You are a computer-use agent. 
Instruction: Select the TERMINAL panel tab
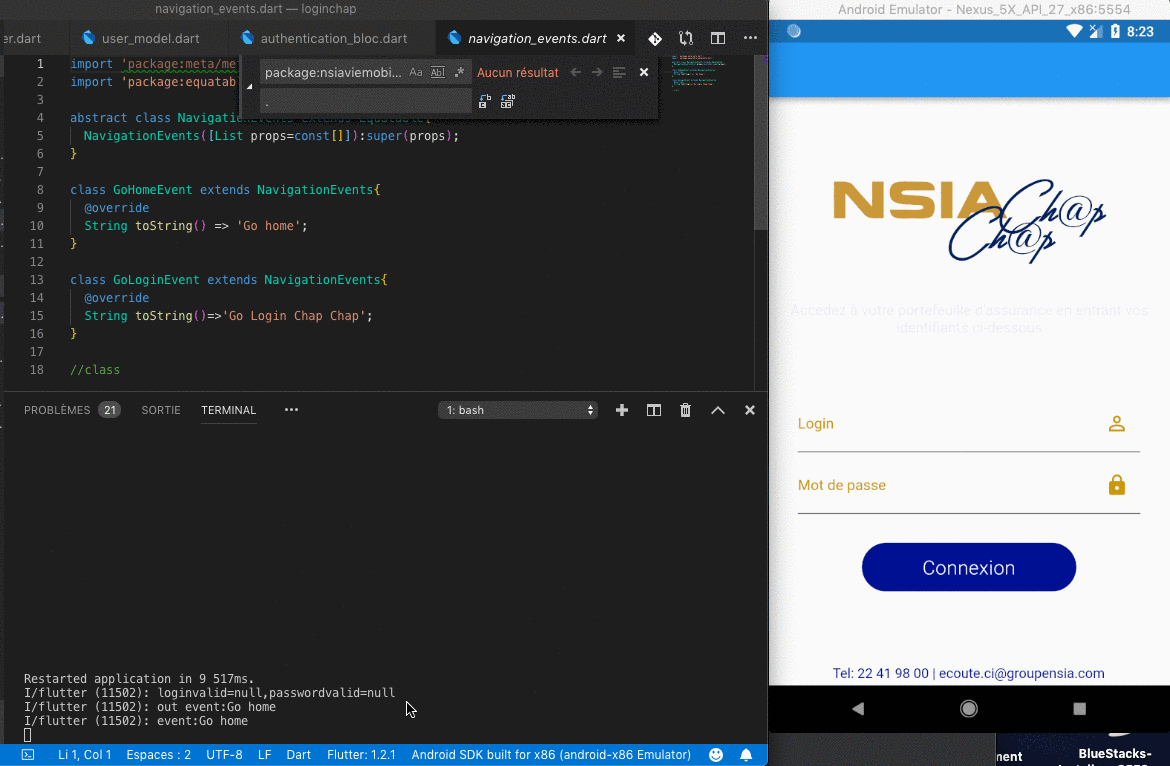pyautogui.click(x=228, y=410)
